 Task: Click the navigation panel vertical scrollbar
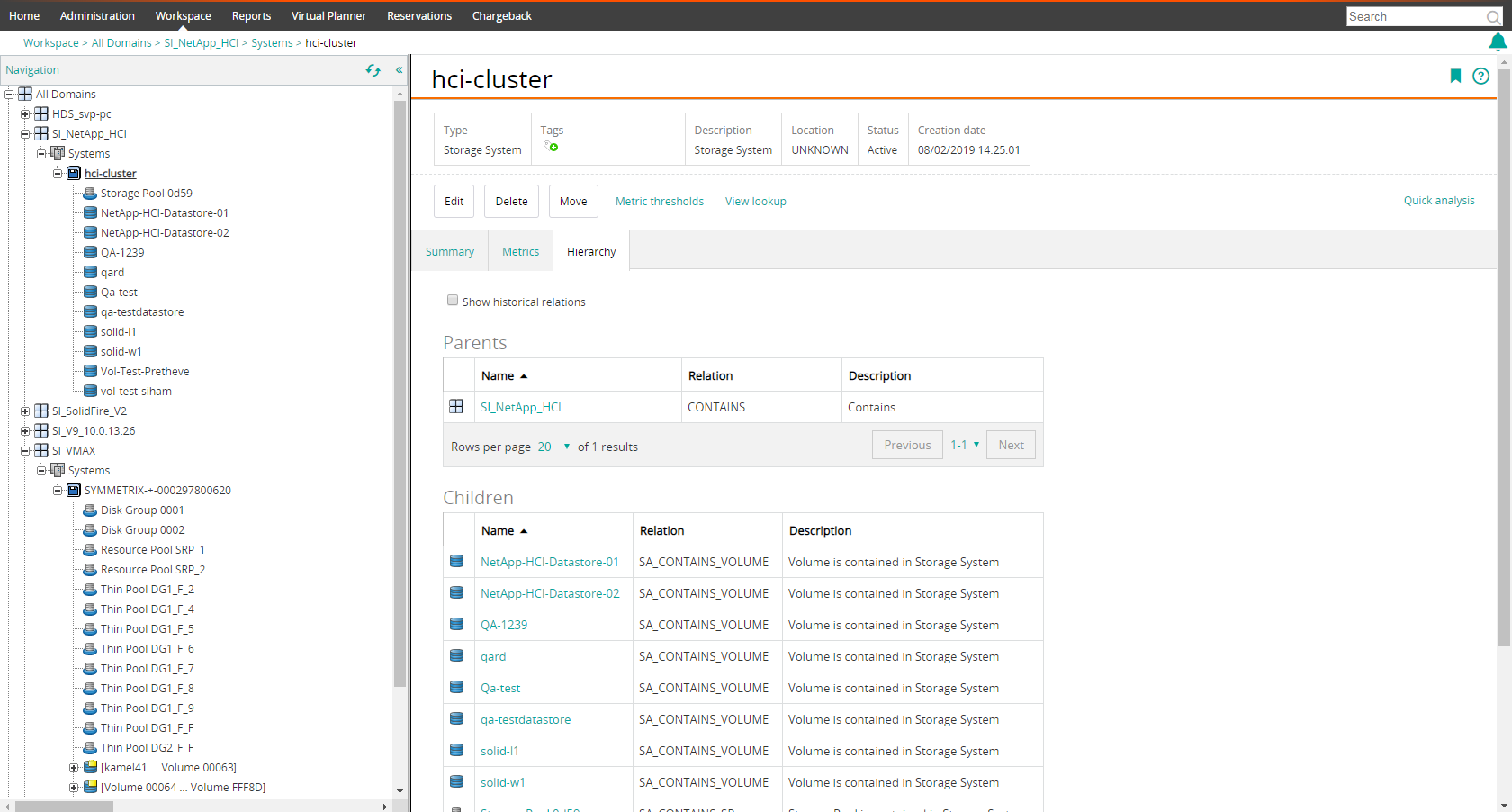[x=400, y=394]
